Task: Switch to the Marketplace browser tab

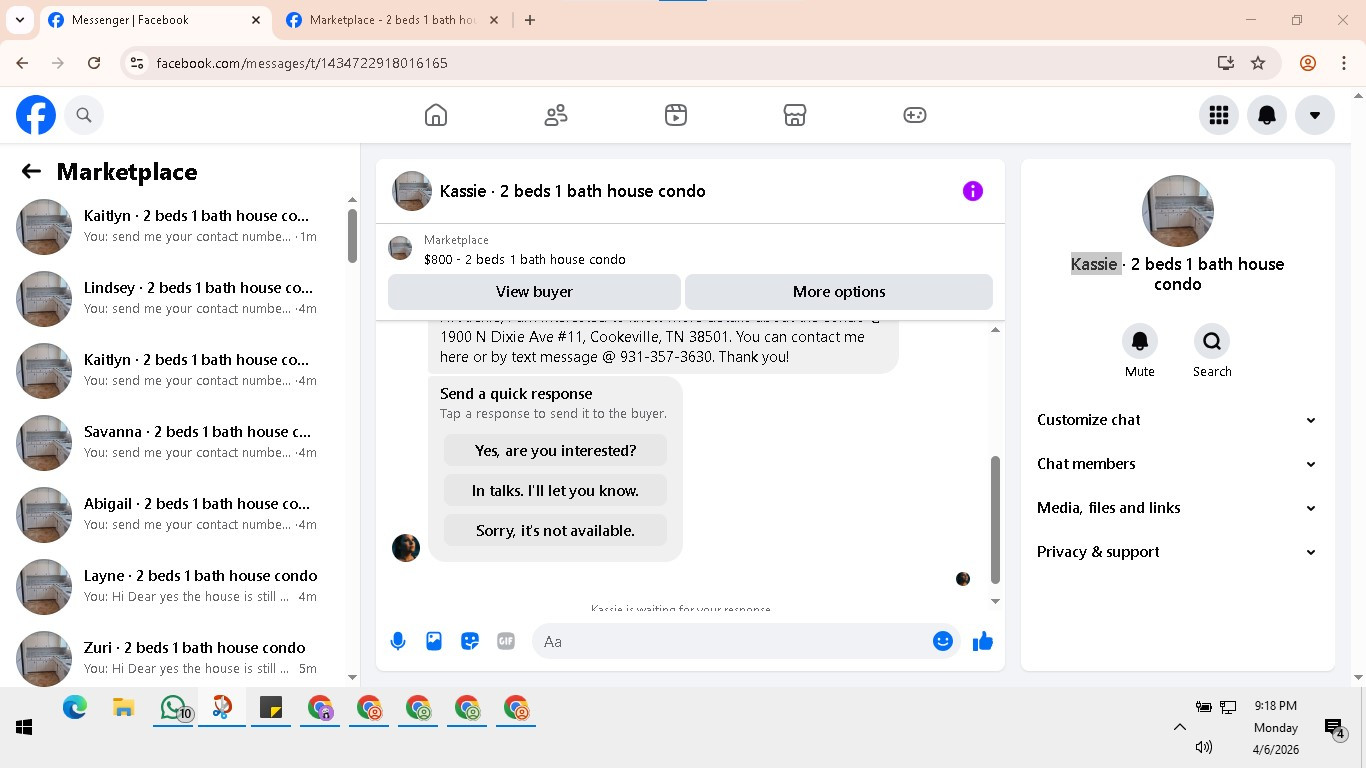Action: pos(392,20)
